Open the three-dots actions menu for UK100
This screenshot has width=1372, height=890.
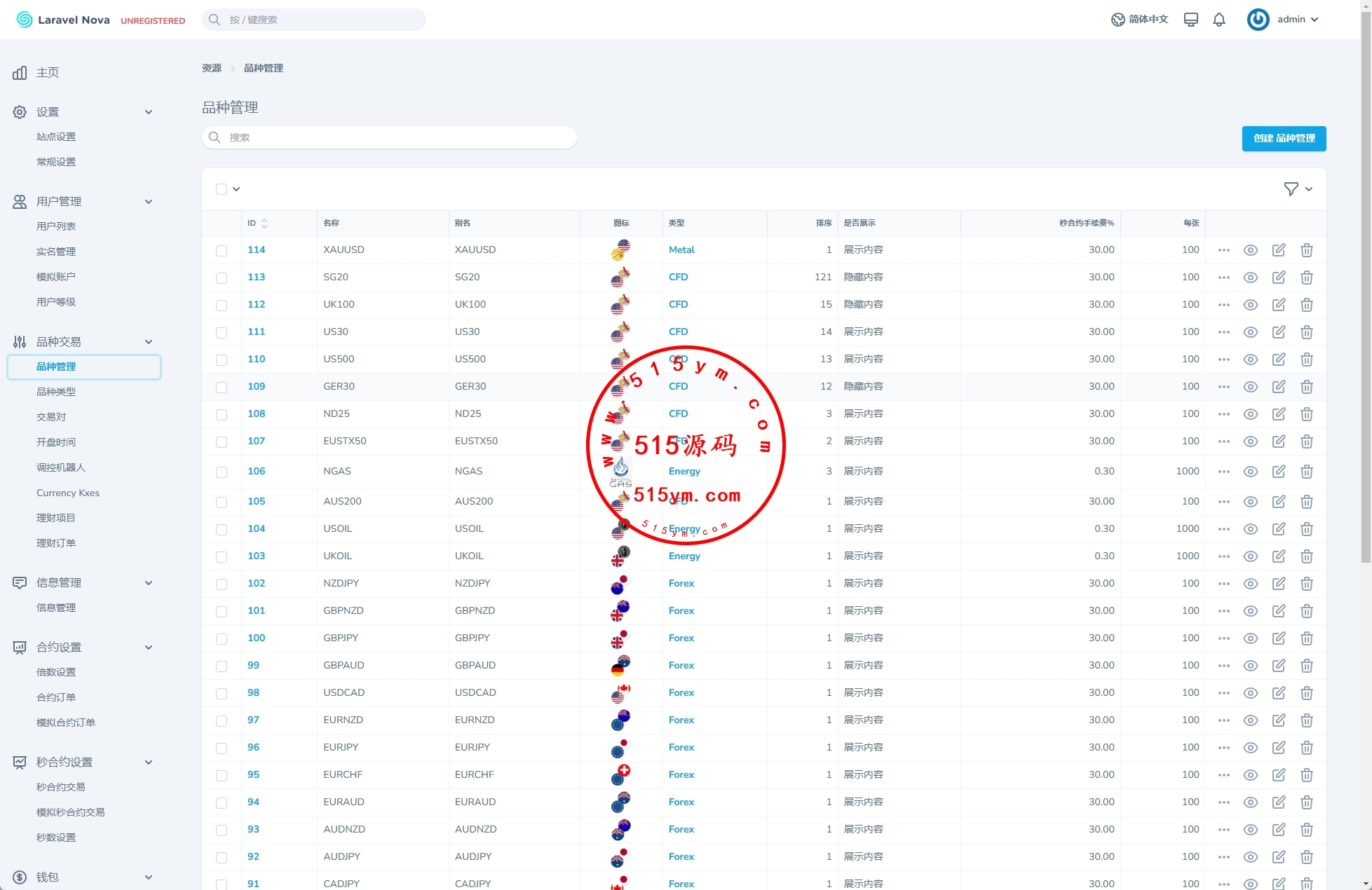[1224, 305]
